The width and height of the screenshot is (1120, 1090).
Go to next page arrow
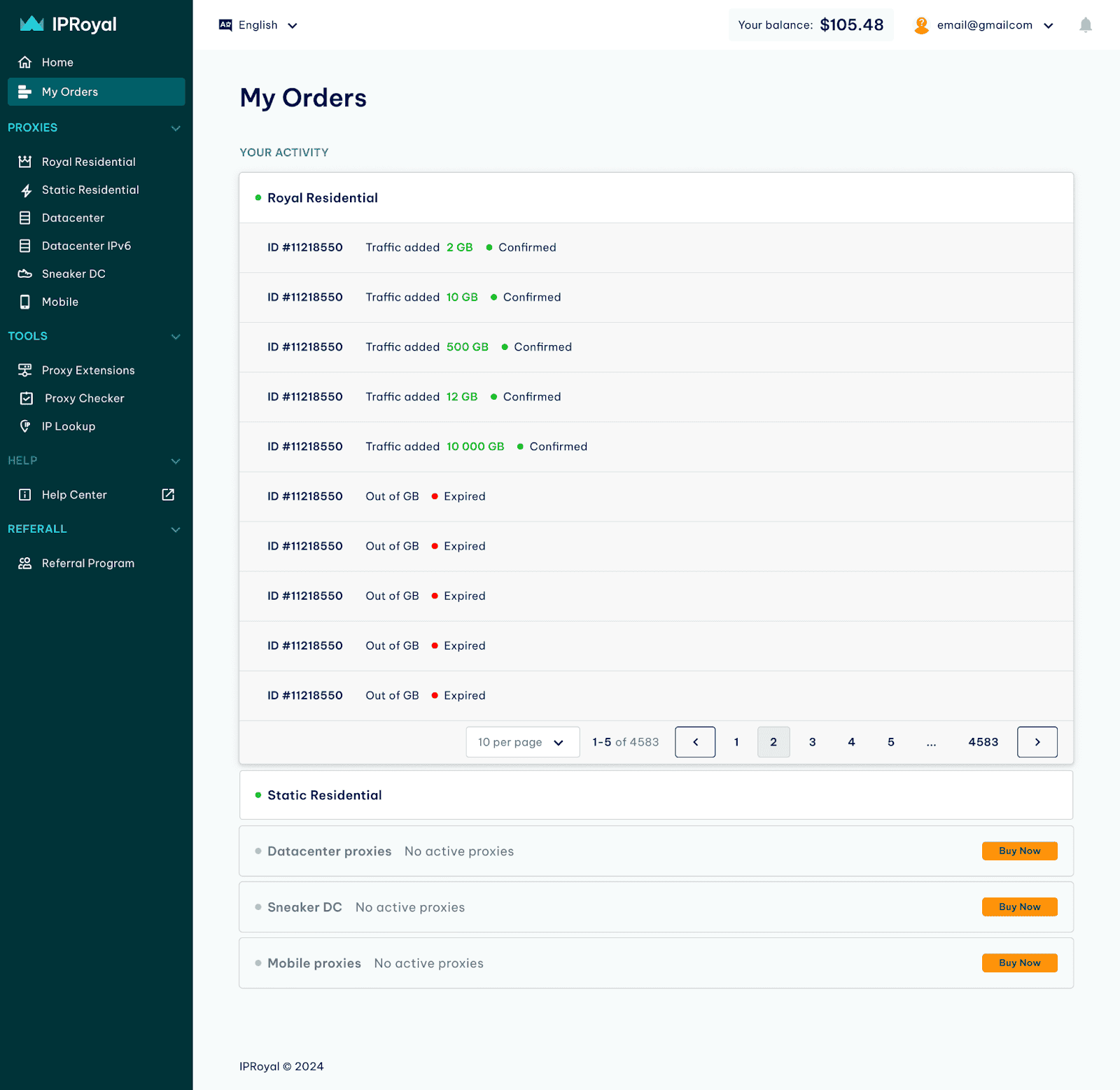coord(1037,742)
